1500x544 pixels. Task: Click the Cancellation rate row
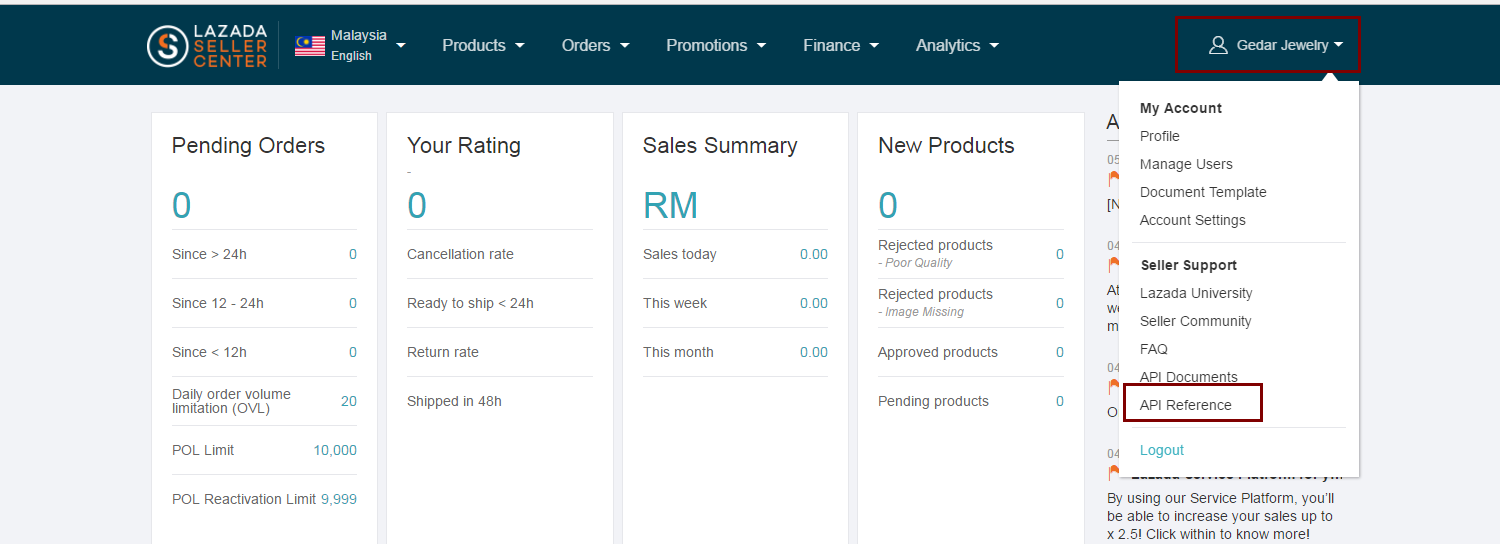click(500, 254)
